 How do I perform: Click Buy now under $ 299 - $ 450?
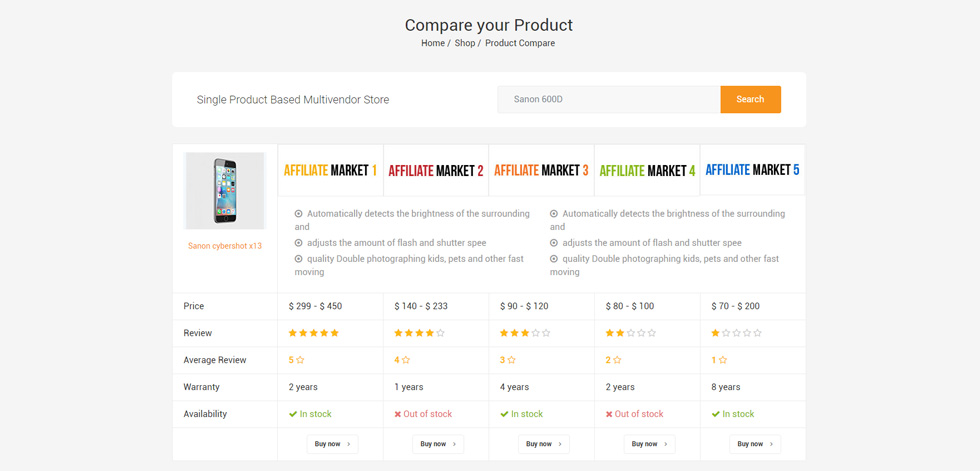[x=332, y=444]
